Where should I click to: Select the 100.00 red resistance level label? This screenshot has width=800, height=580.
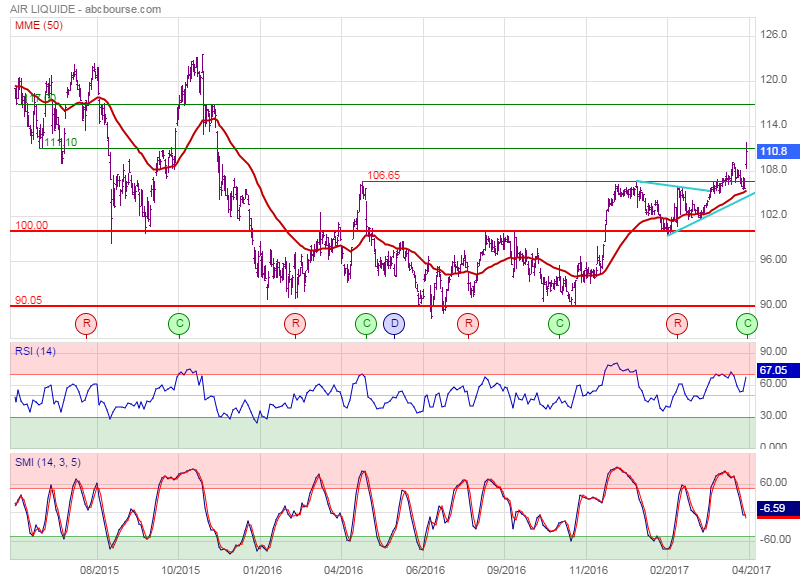[x=31, y=225]
